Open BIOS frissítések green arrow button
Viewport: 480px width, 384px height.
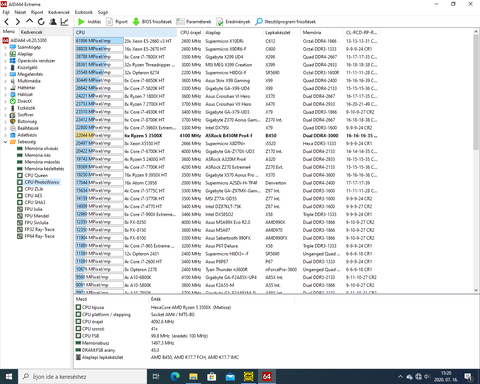click(152, 22)
